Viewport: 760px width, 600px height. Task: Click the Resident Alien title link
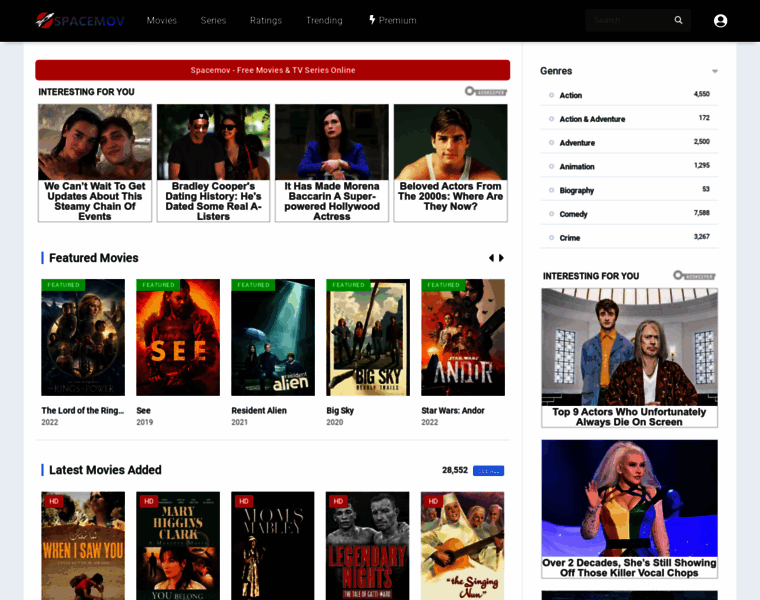point(259,411)
